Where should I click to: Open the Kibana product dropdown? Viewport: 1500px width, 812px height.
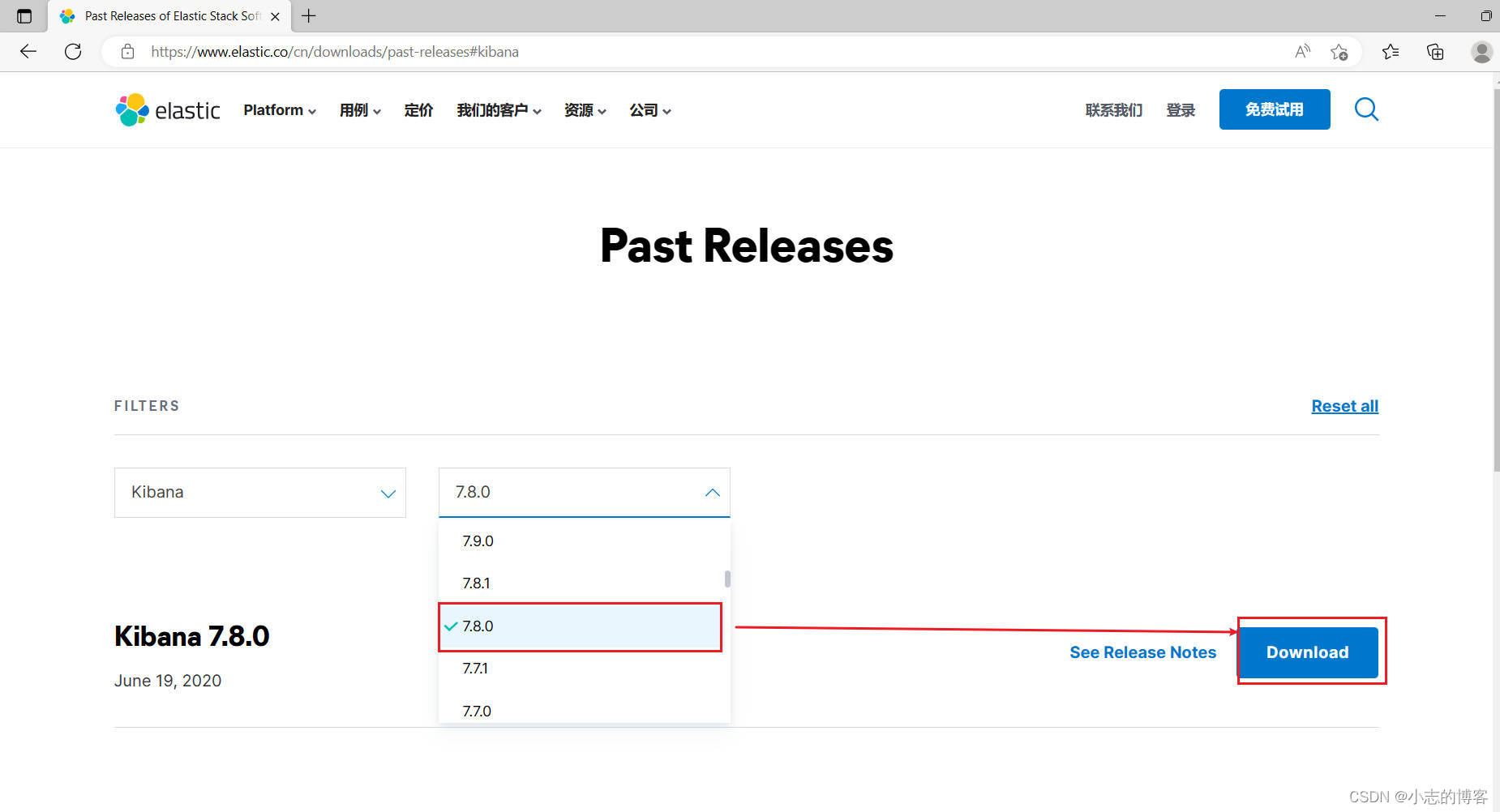(260, 493)
